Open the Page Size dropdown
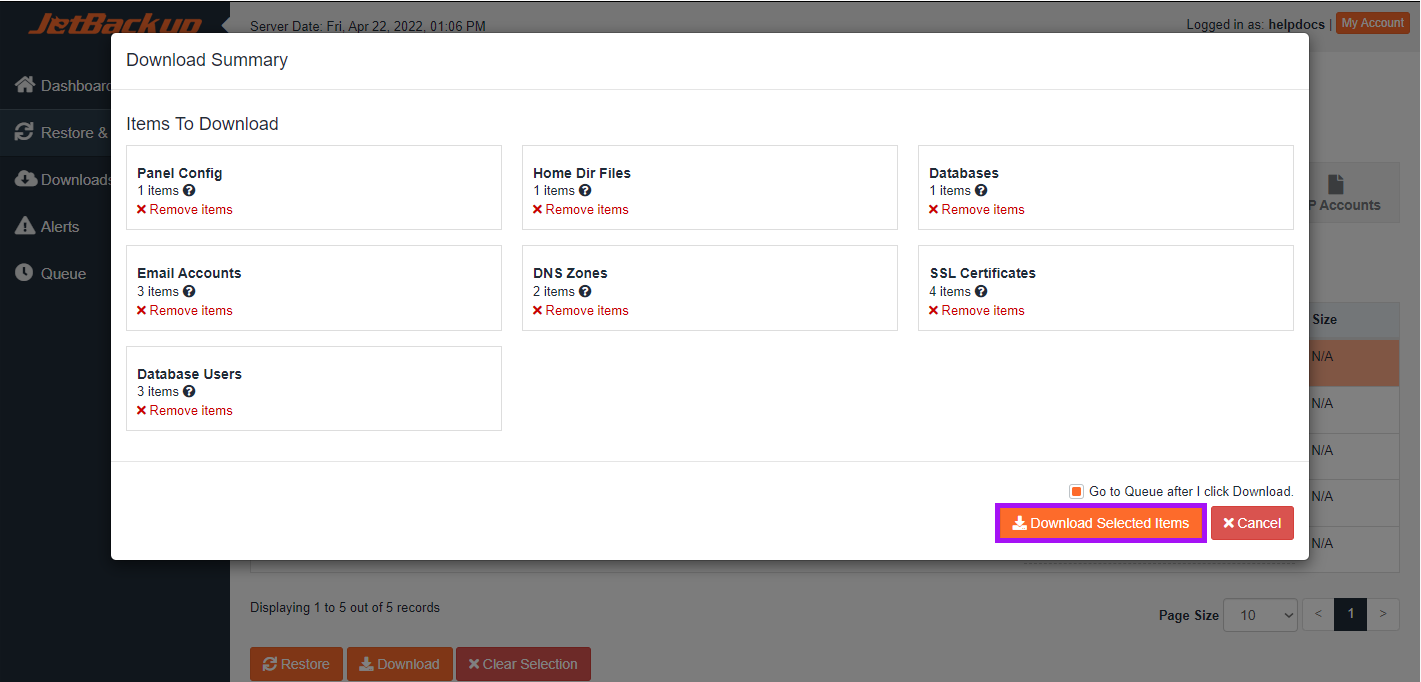The width and height of the screenshot is (1421, 682). (x=1262, y=614)
